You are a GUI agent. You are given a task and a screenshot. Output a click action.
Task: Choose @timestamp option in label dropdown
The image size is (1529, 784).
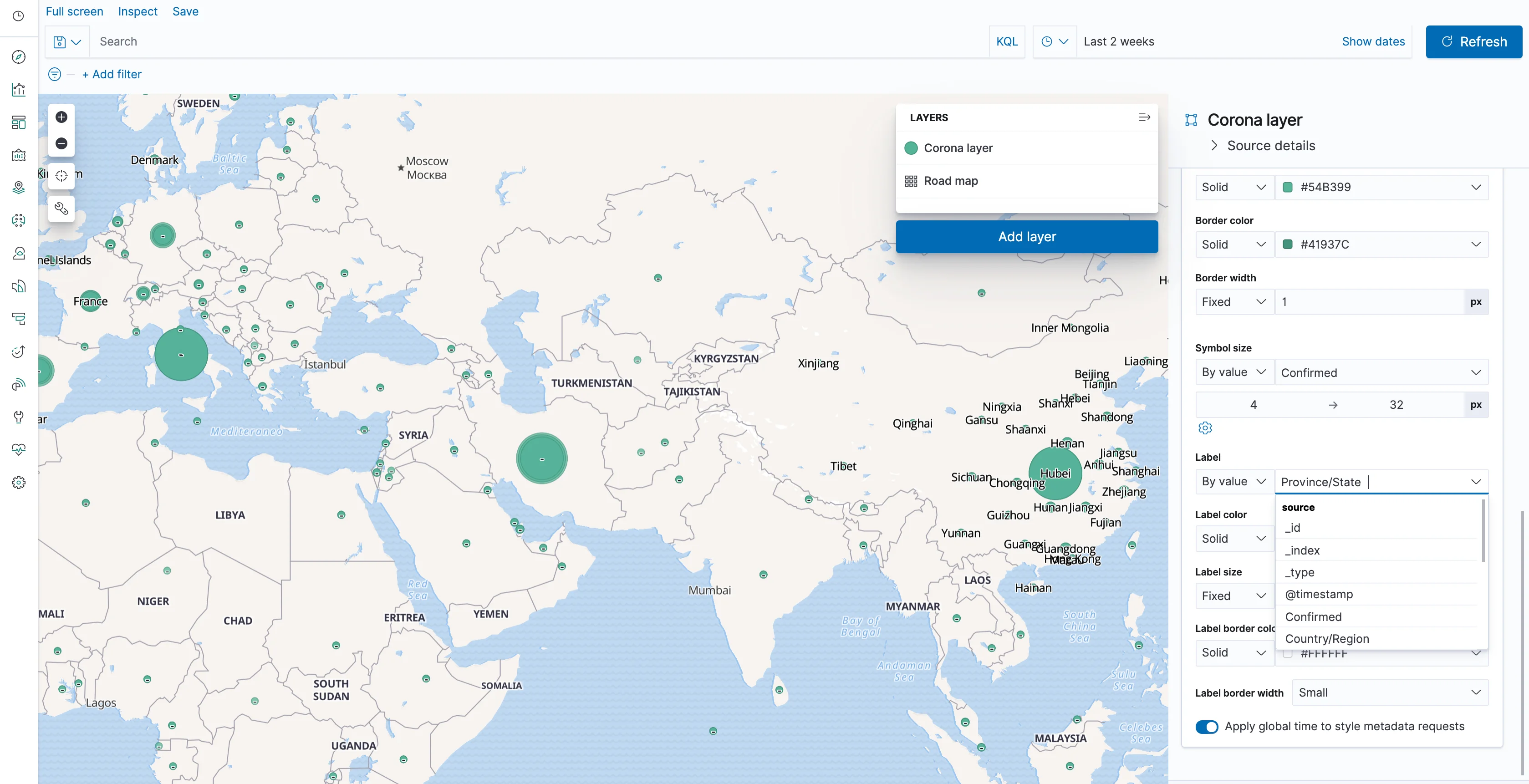coord(1319,594)
